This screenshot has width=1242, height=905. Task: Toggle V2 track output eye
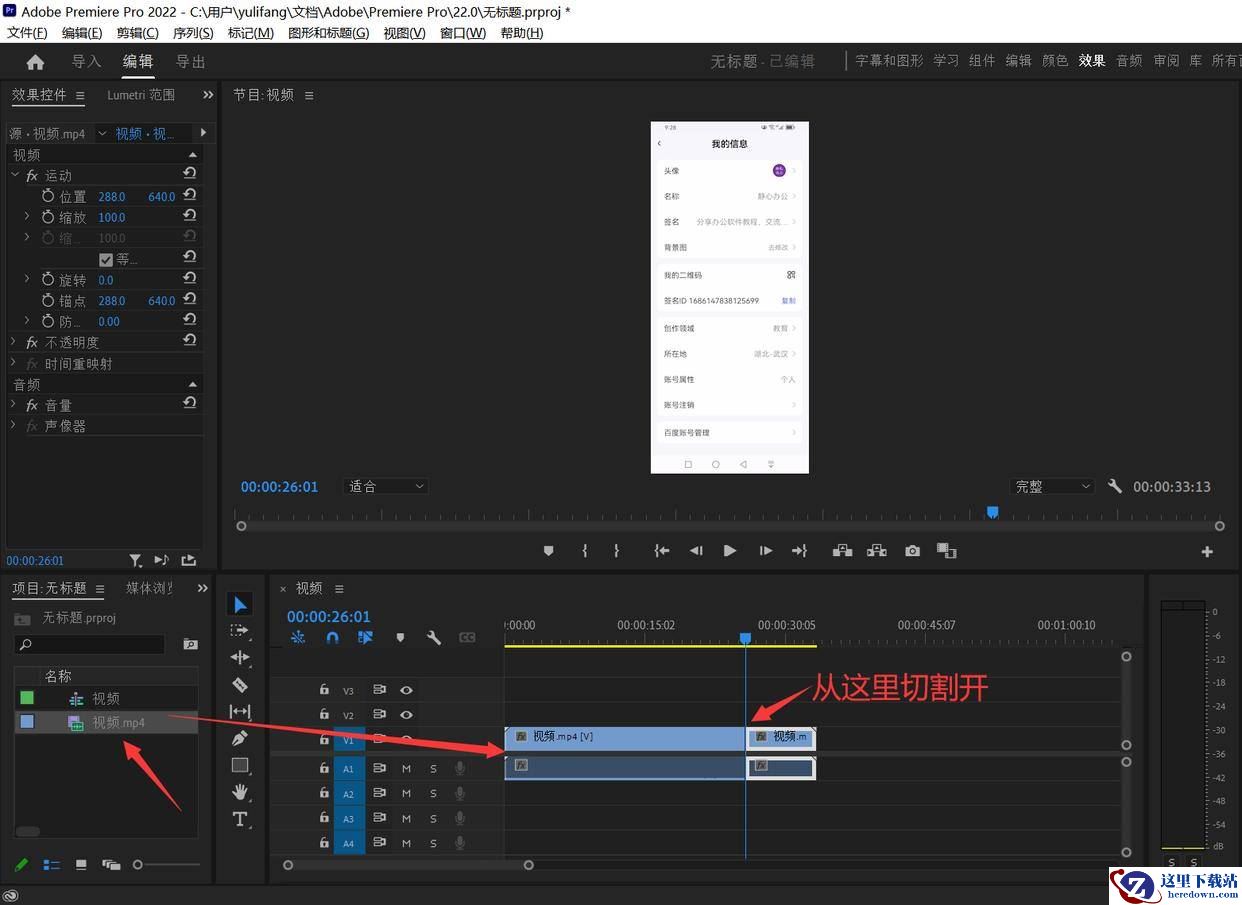406,715
